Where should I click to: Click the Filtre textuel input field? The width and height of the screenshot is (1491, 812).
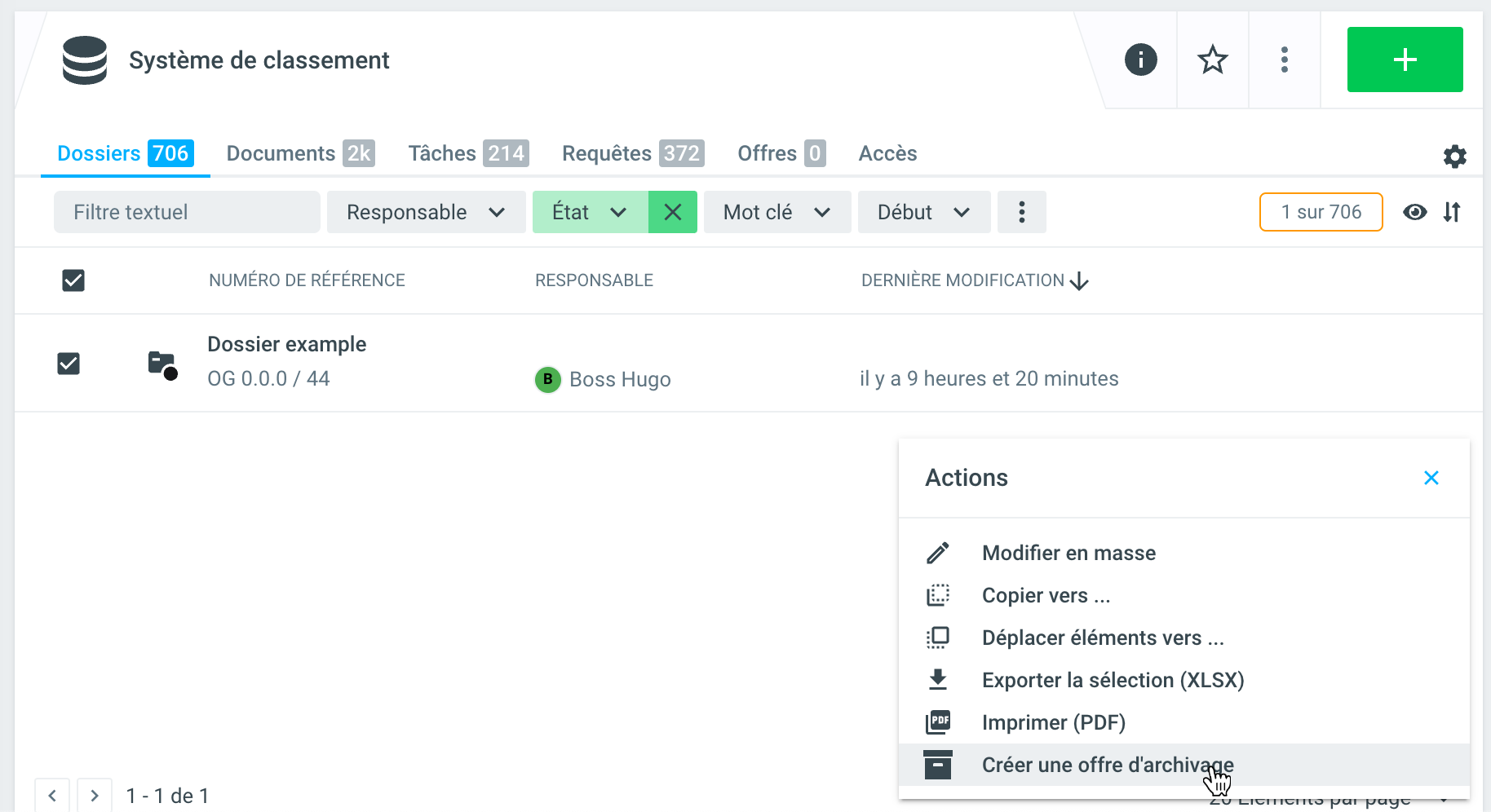click(187, 212)
